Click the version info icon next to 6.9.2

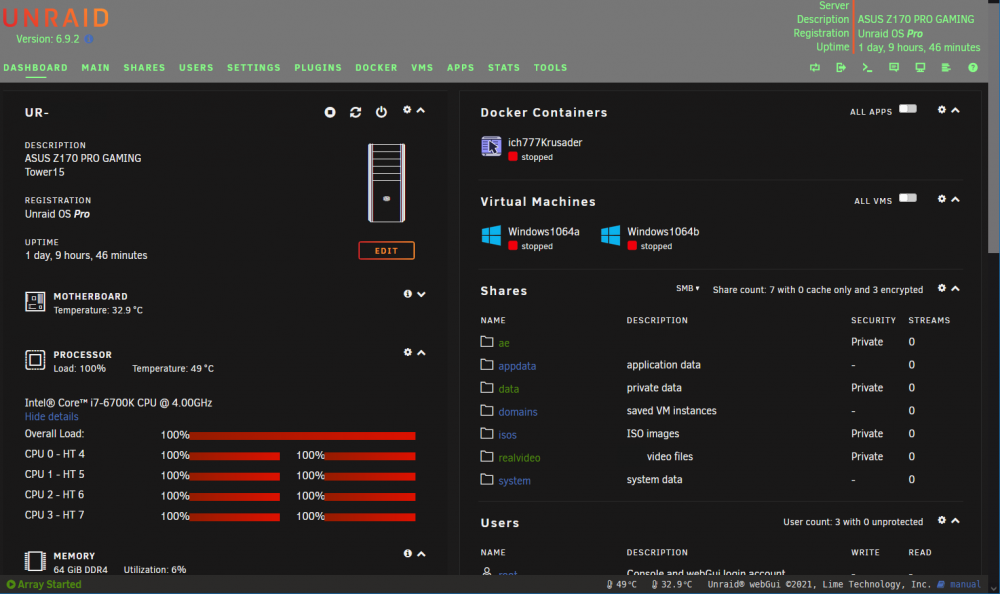pos(89,39)
